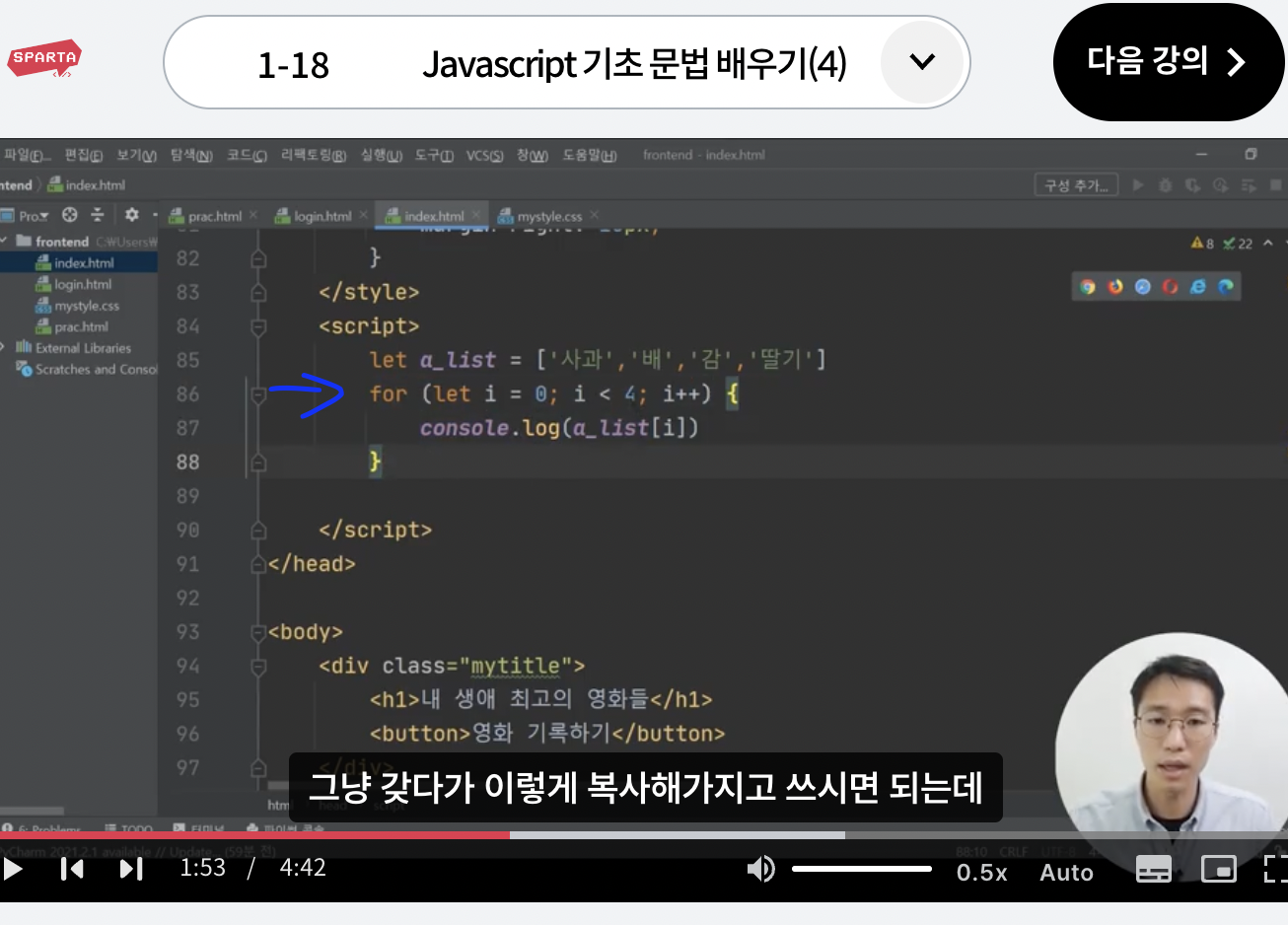
Task: Open the 리팩토링(R) menu
Action: click(314, 155)
